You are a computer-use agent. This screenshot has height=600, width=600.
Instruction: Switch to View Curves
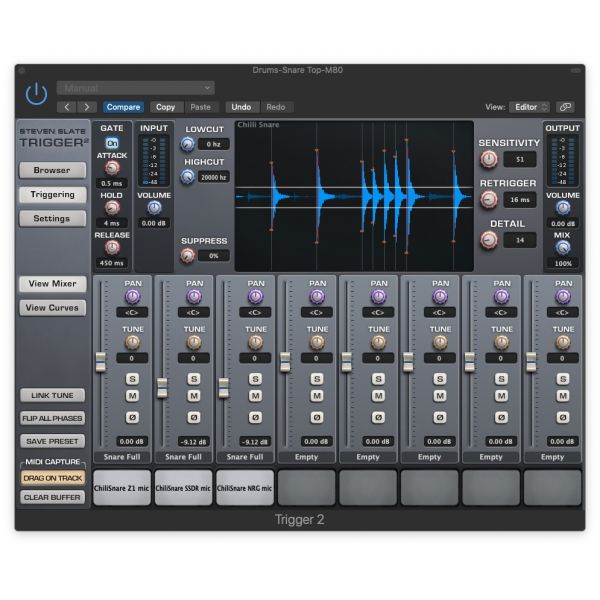coord(52,308)
